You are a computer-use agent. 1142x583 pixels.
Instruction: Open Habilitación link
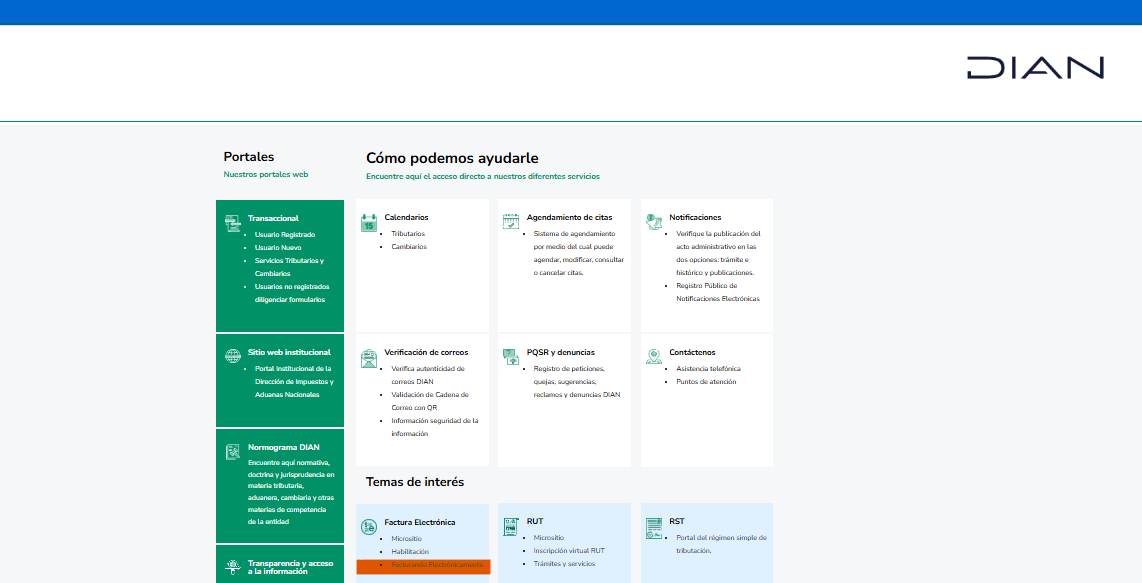410,552
